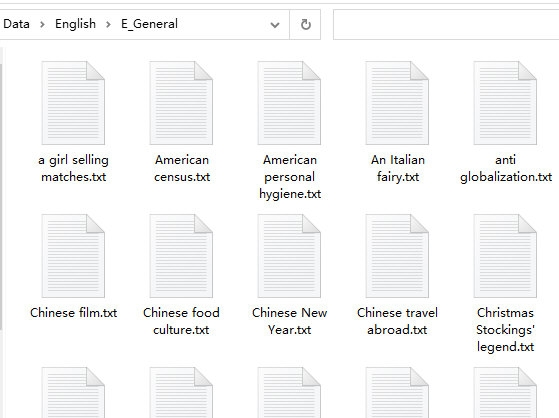This screenshot has height=418, width=559.
Task: Select the 'American census.txt' file icon
Action: [181, 103]
